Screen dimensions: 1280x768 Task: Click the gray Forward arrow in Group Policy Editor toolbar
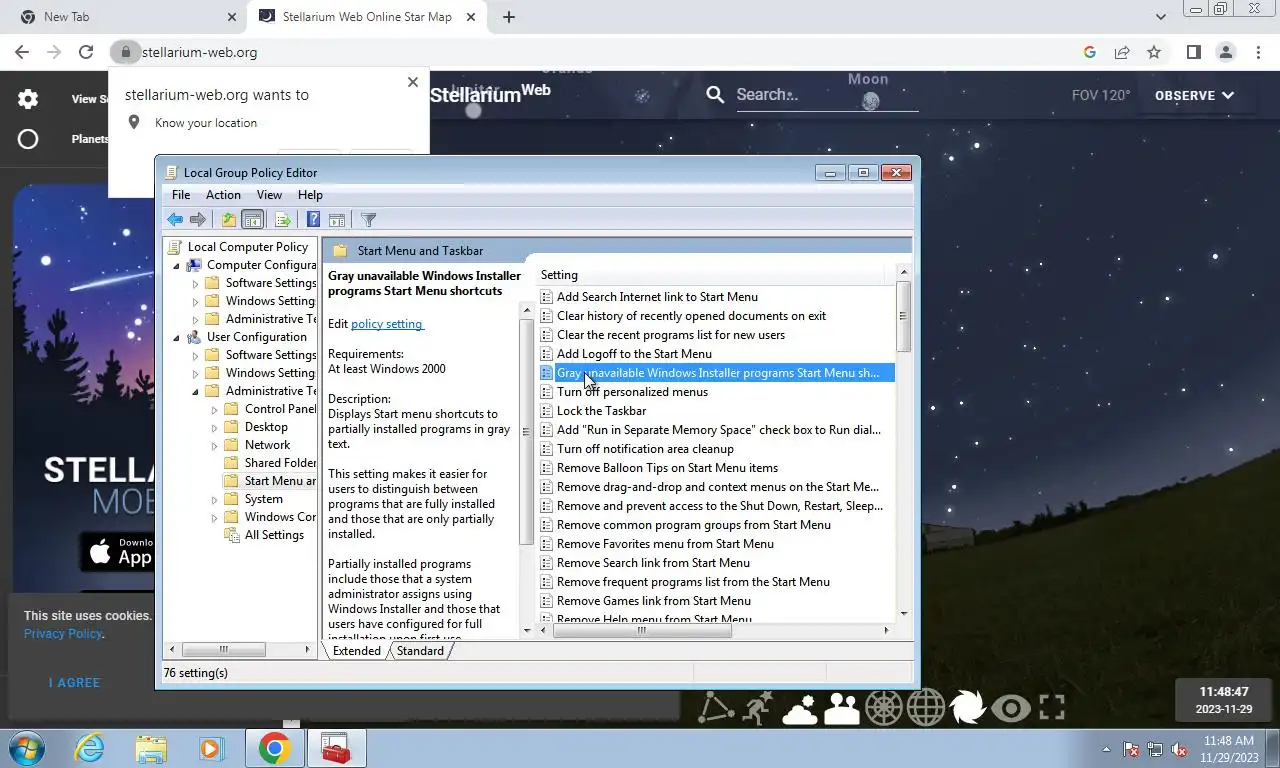tap(198, 220)
